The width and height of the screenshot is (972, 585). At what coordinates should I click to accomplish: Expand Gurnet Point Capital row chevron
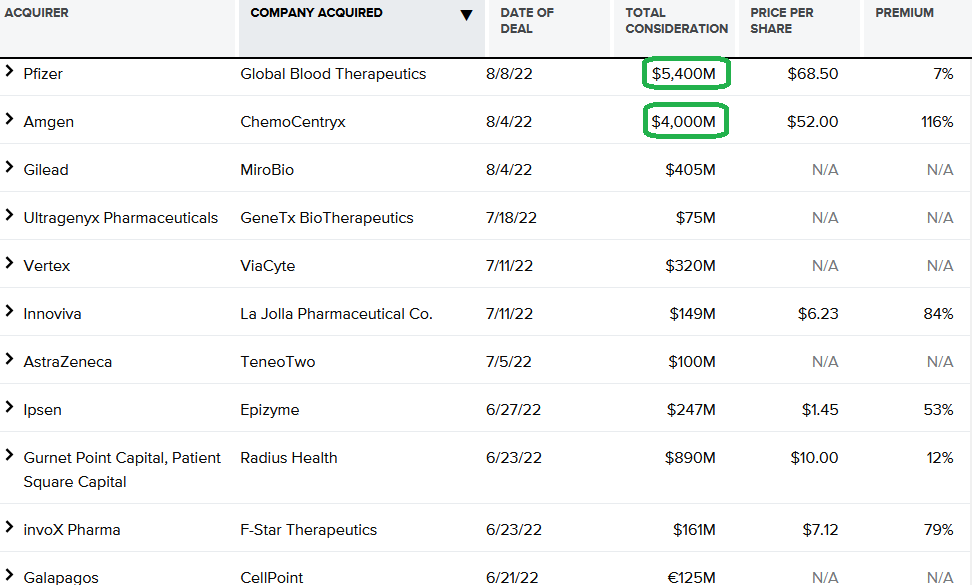(9, 455)
